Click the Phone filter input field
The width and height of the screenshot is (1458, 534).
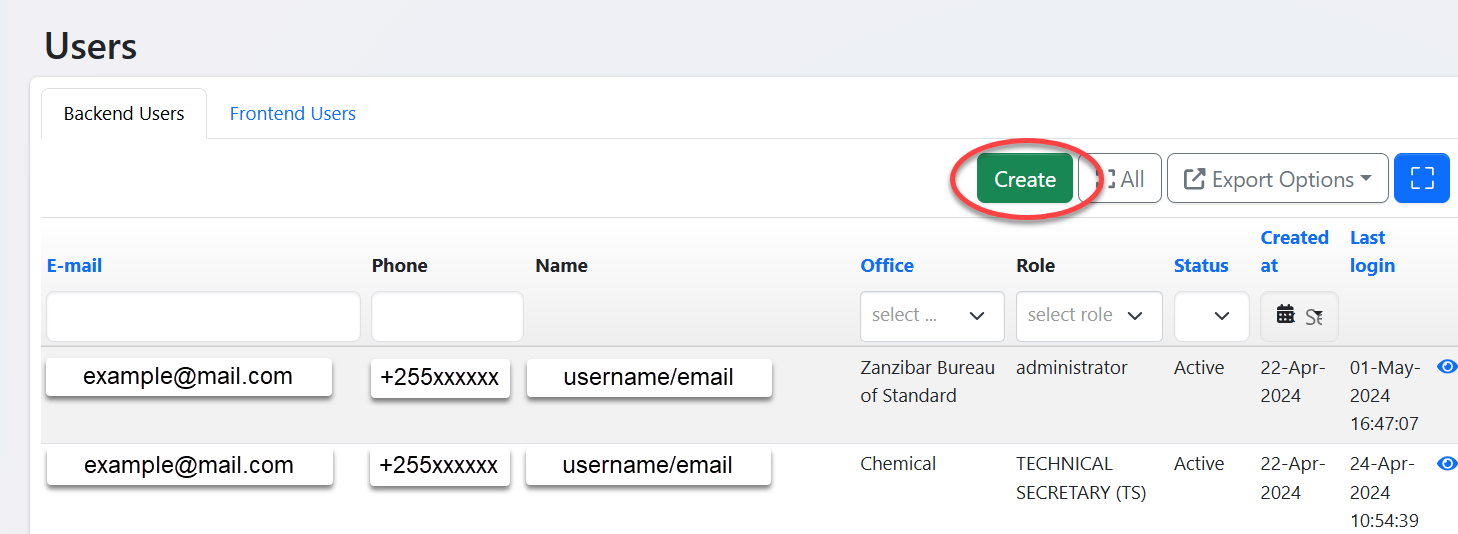[x=447, y=317]
